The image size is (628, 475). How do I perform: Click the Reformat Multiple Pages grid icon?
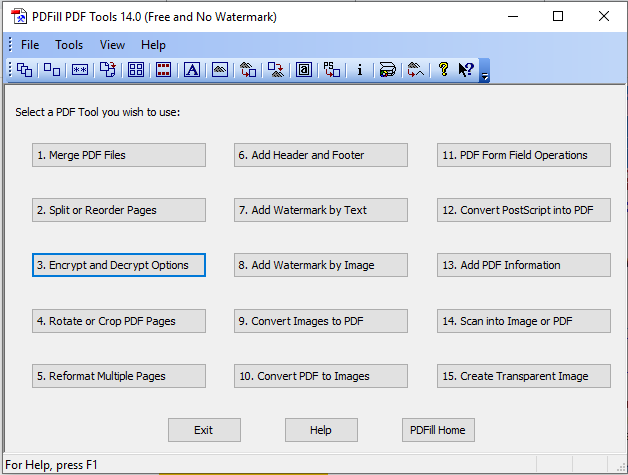(x=136, y=70)
